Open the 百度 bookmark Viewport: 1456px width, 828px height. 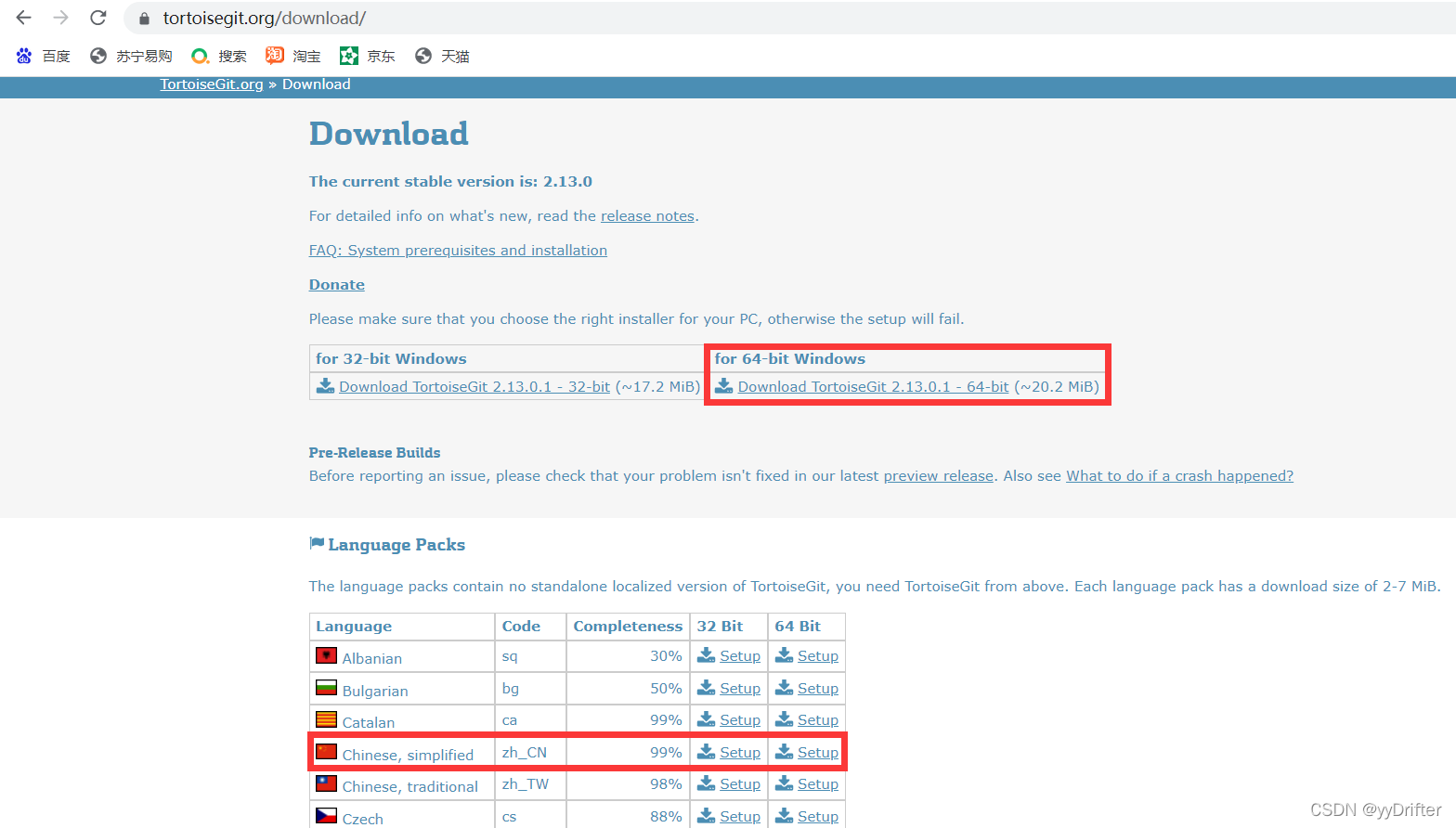click(x=44, y=57)
